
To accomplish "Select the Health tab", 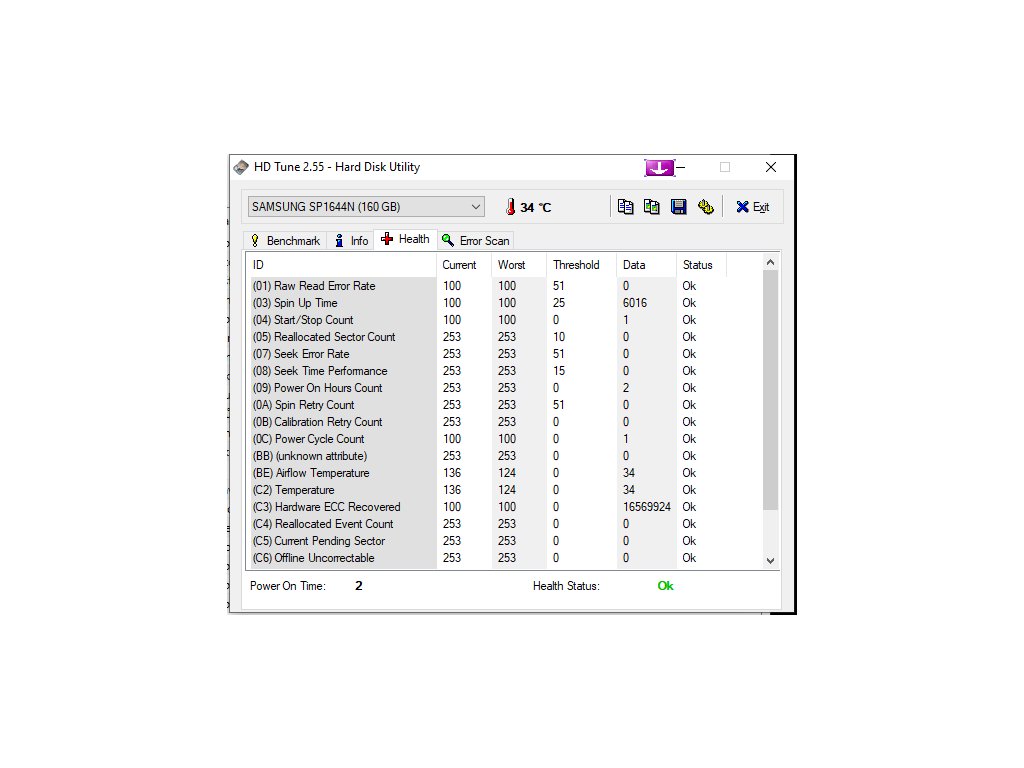I will click(x=406, y=239).
